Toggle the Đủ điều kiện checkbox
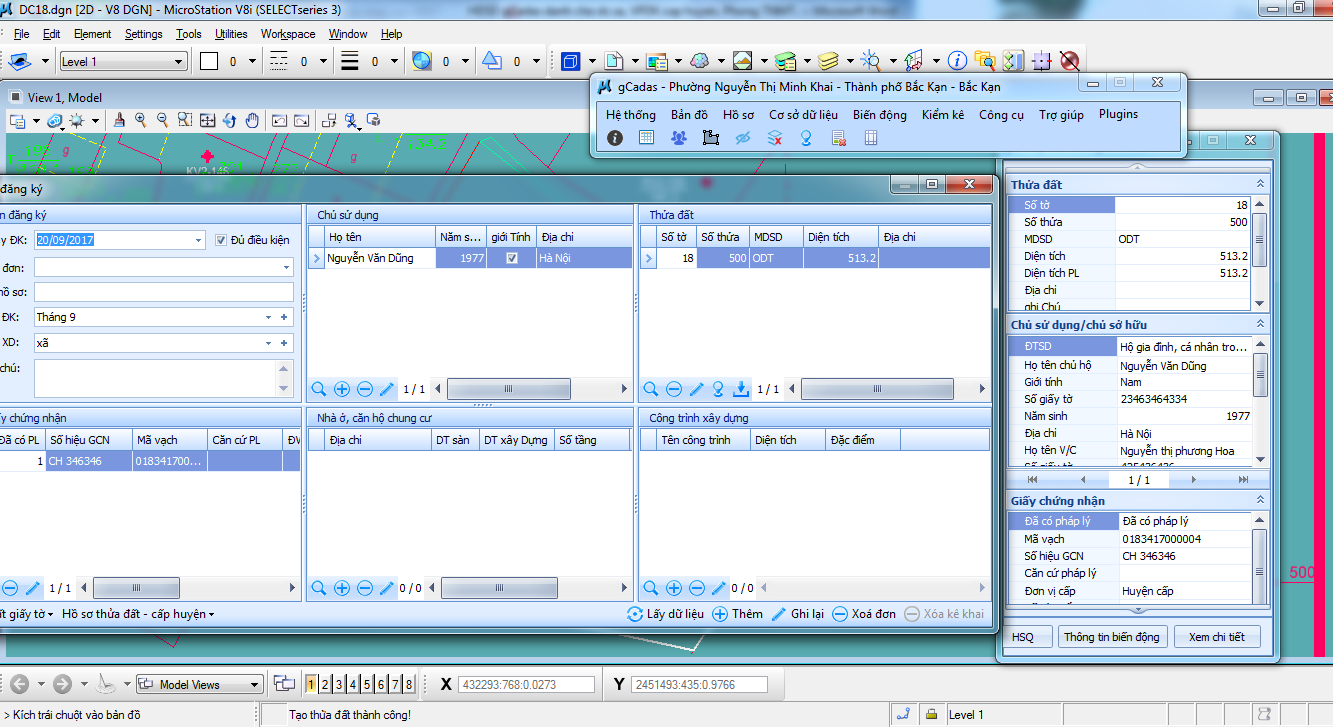This screenshot has width=1333, height=727. [222, 240]
